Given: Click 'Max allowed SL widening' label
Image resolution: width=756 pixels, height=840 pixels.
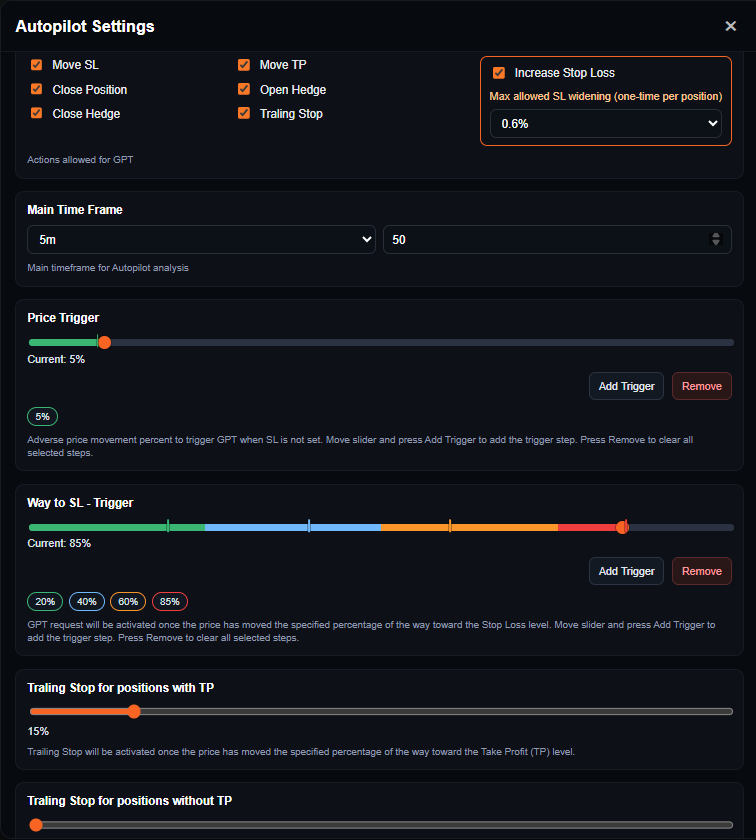Looking at the screenshot, I should click(605, 96).
